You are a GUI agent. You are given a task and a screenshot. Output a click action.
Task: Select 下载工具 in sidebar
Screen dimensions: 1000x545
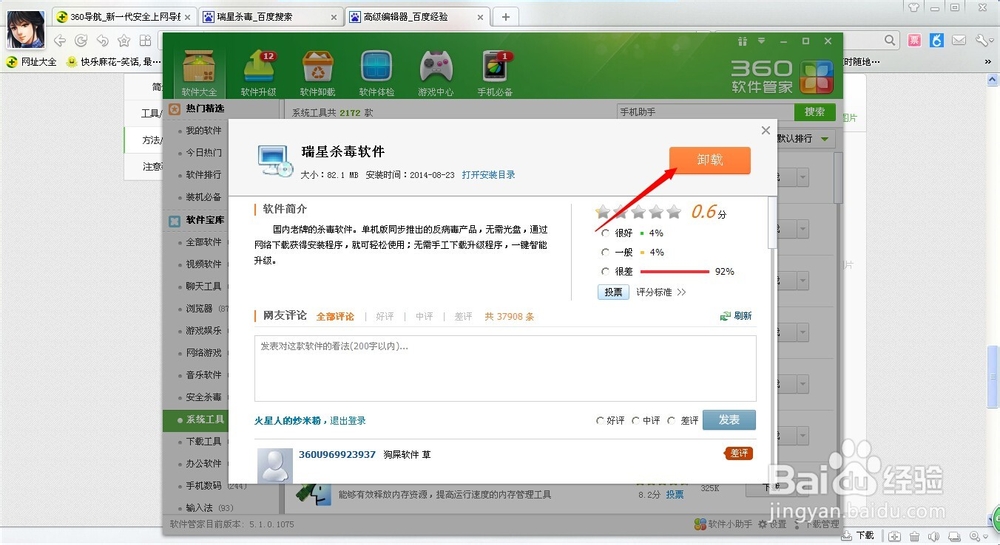click(x=203, y=441)
